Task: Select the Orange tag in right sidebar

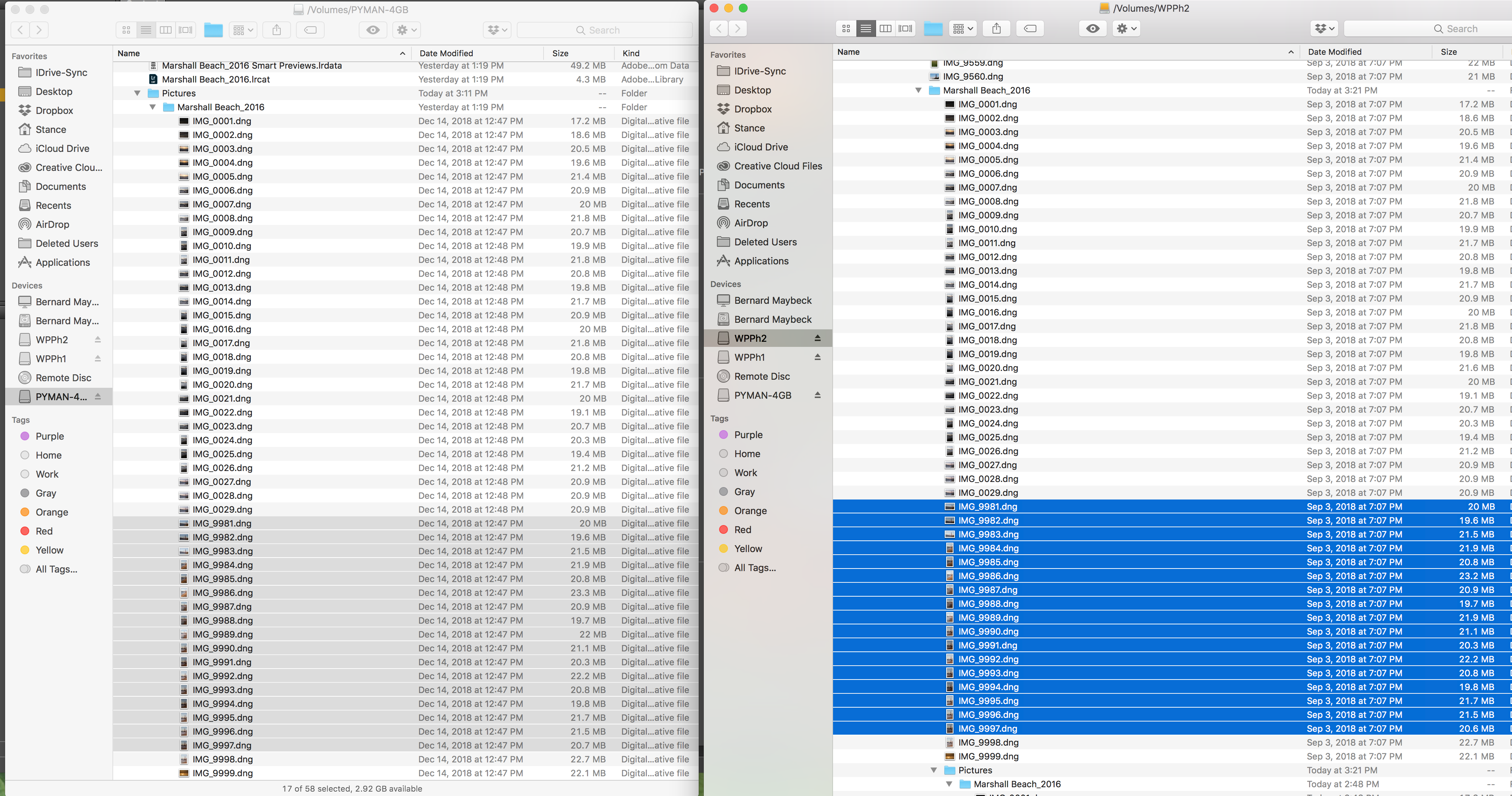Action: pos(750,511)
